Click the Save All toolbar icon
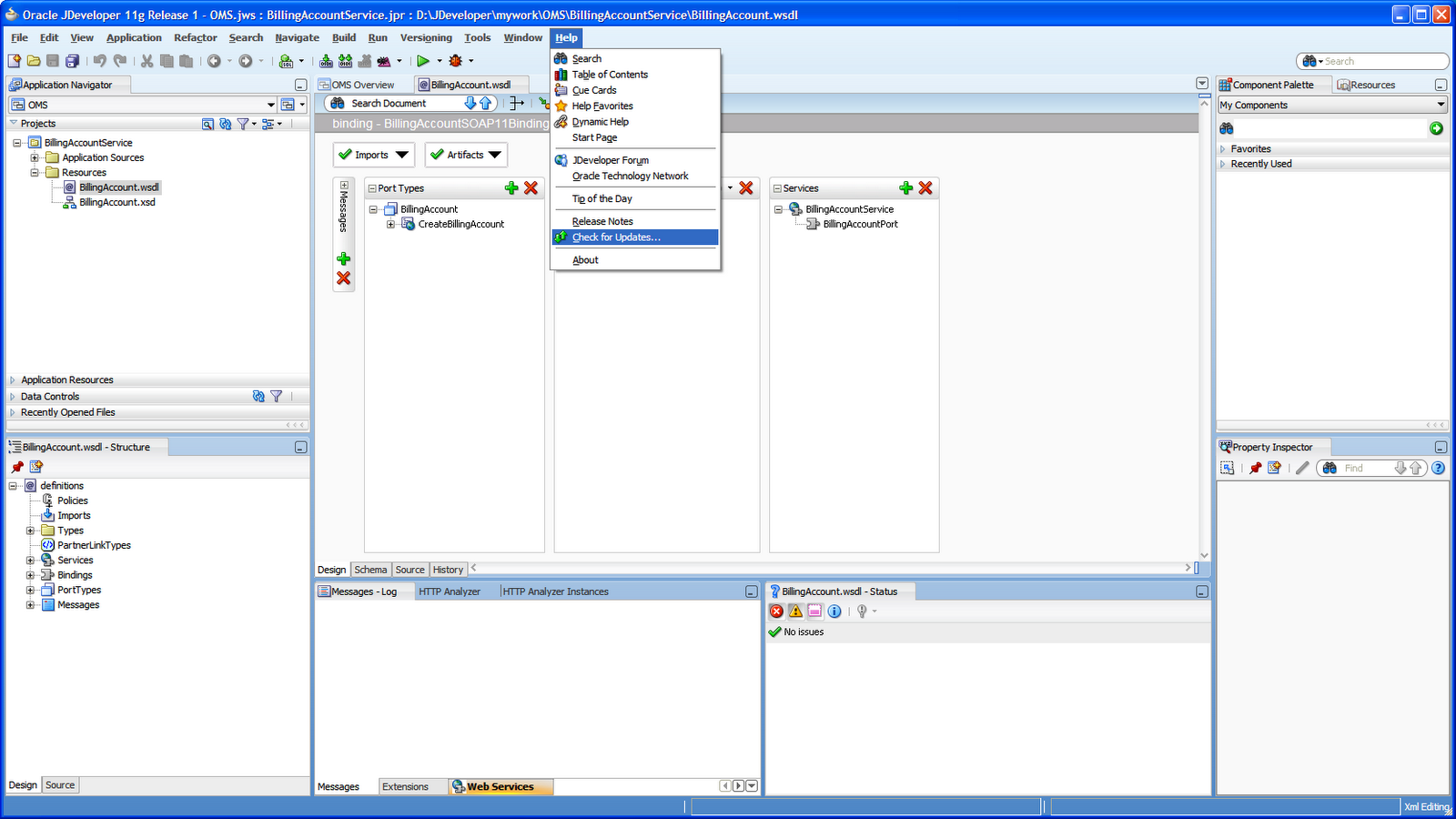1456x819 pixels. [x=73, y=61]
